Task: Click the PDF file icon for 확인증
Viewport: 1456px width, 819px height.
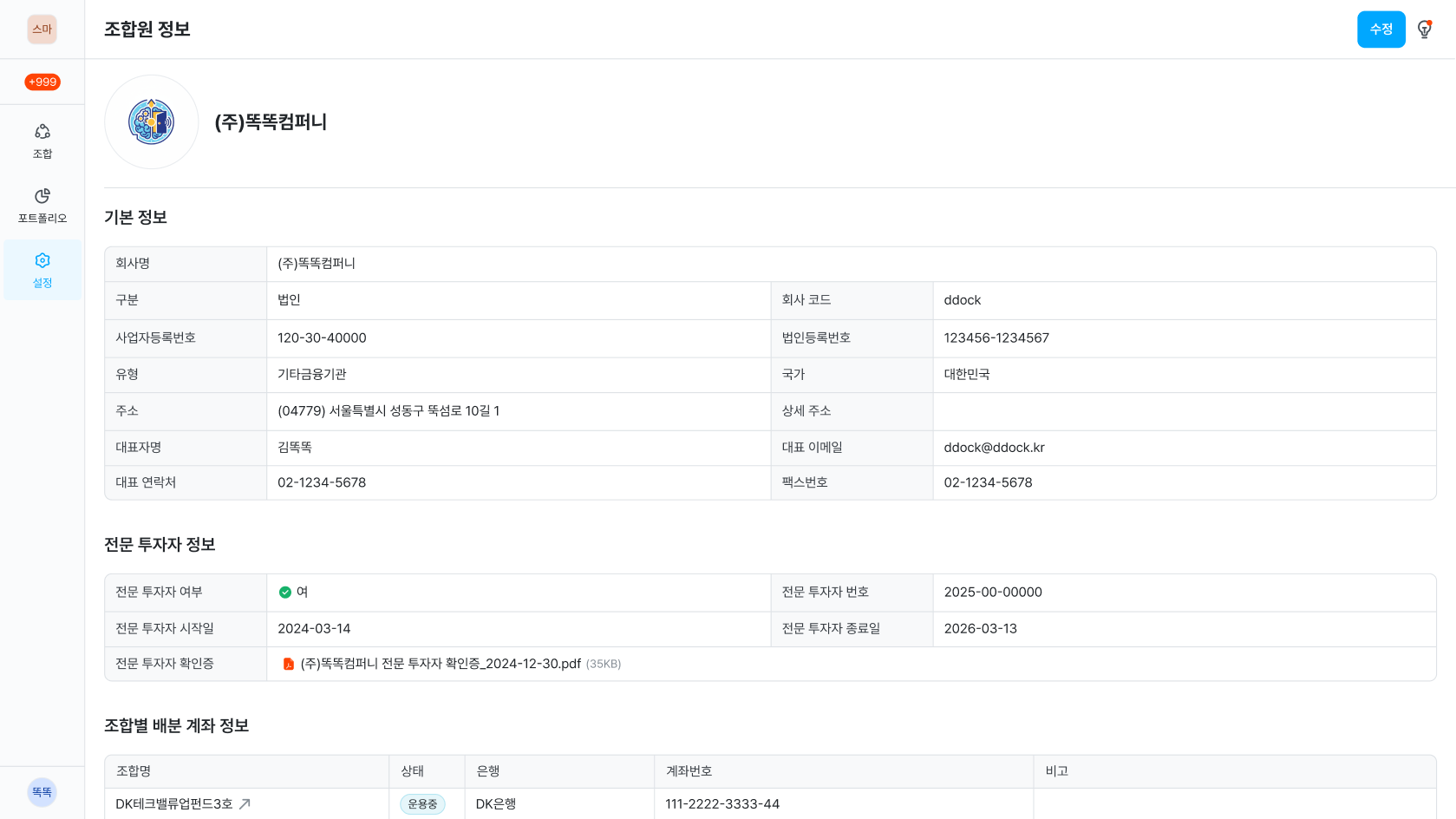Action: 289,664
